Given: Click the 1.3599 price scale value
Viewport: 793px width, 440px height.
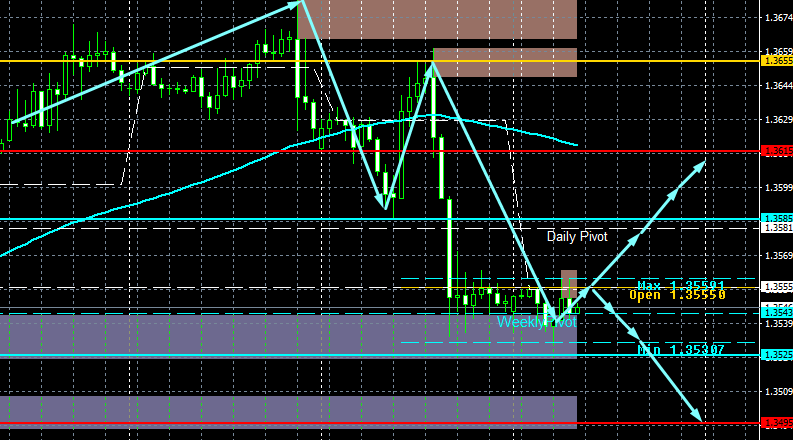Looking at the screenshot, I should pyautogui.click(x=778, y=188).
